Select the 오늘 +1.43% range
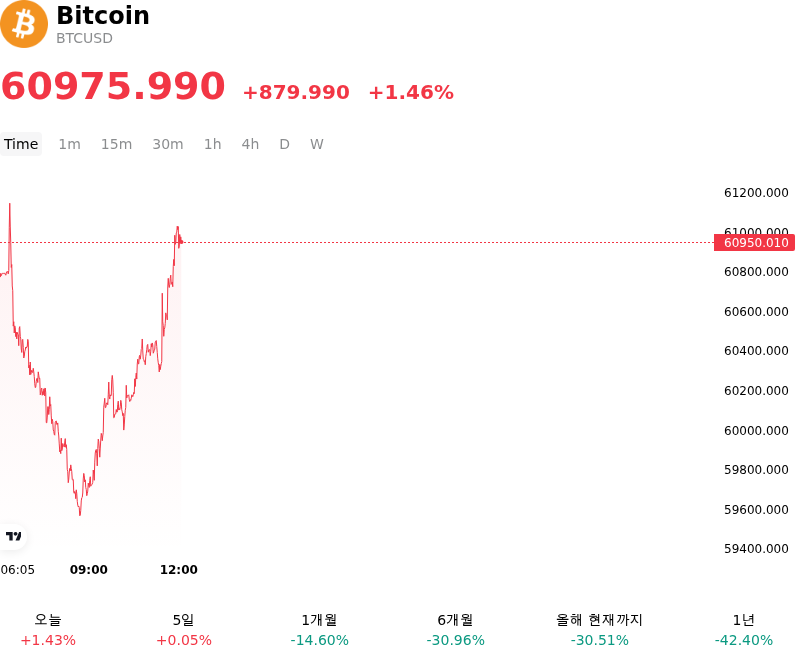 click(48, 630)
